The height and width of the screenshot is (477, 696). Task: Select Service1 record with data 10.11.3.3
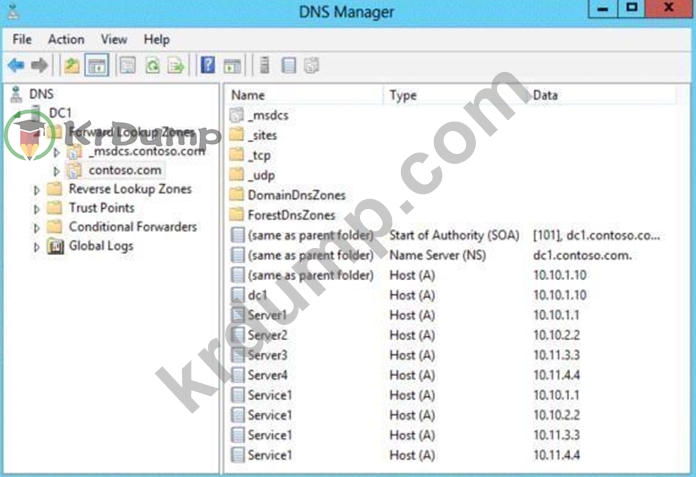pyautogui.click(x=405, y=435)
